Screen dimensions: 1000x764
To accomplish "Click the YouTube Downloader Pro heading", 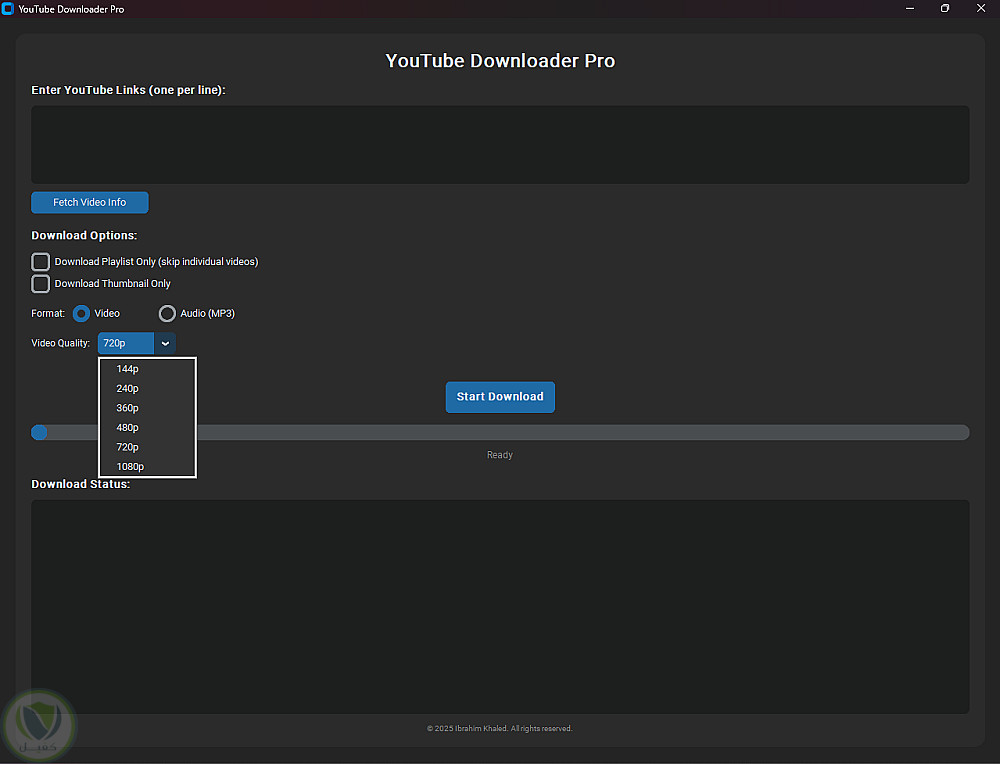I will point(500,61).
